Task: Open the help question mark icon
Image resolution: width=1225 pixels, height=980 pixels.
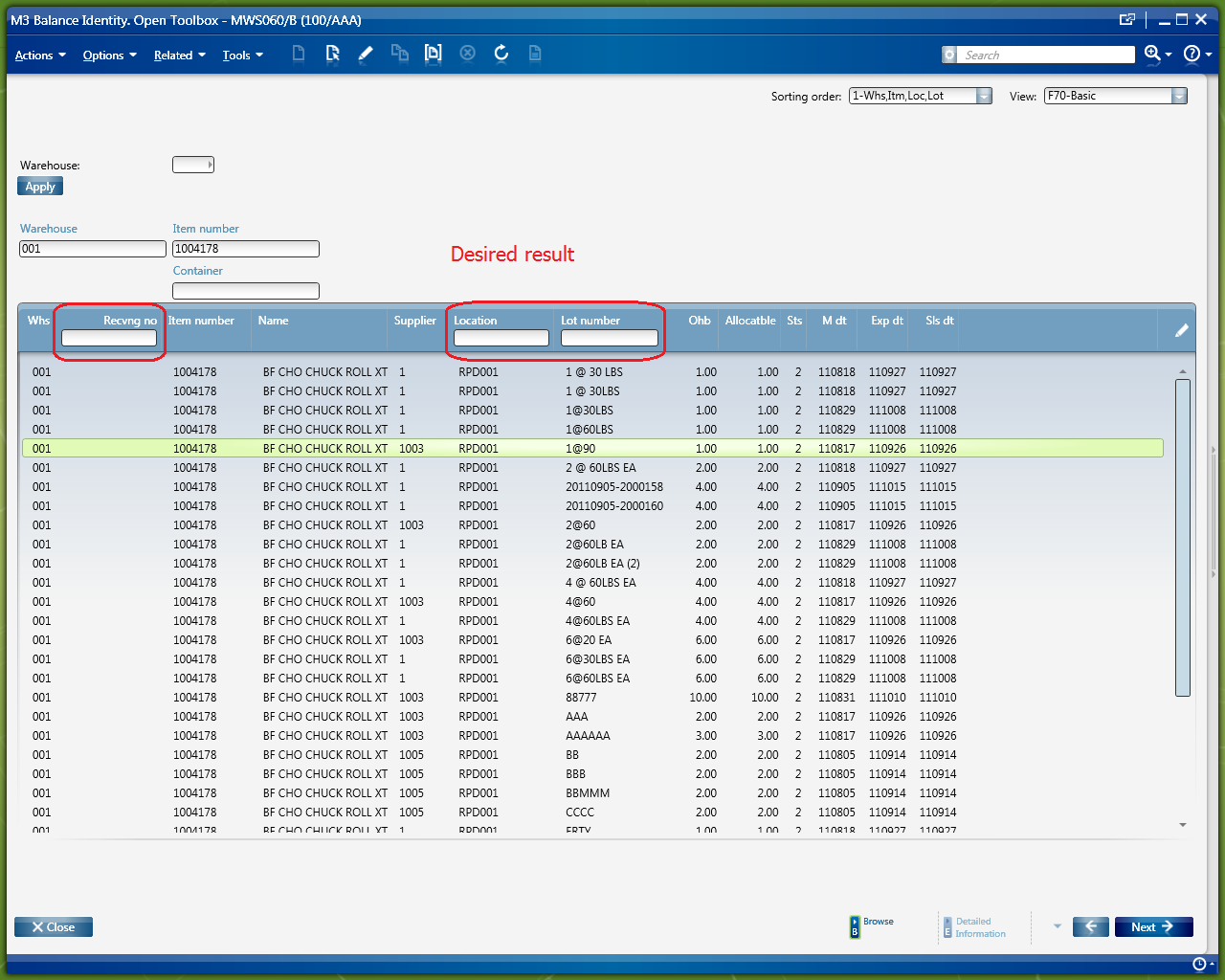Action: click(1192, 54)
